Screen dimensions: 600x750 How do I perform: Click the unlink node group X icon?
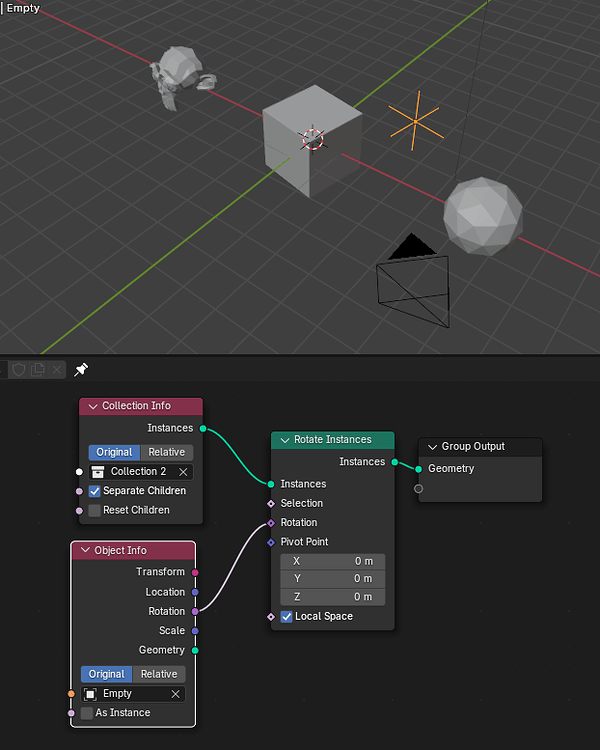coord(57,369)
